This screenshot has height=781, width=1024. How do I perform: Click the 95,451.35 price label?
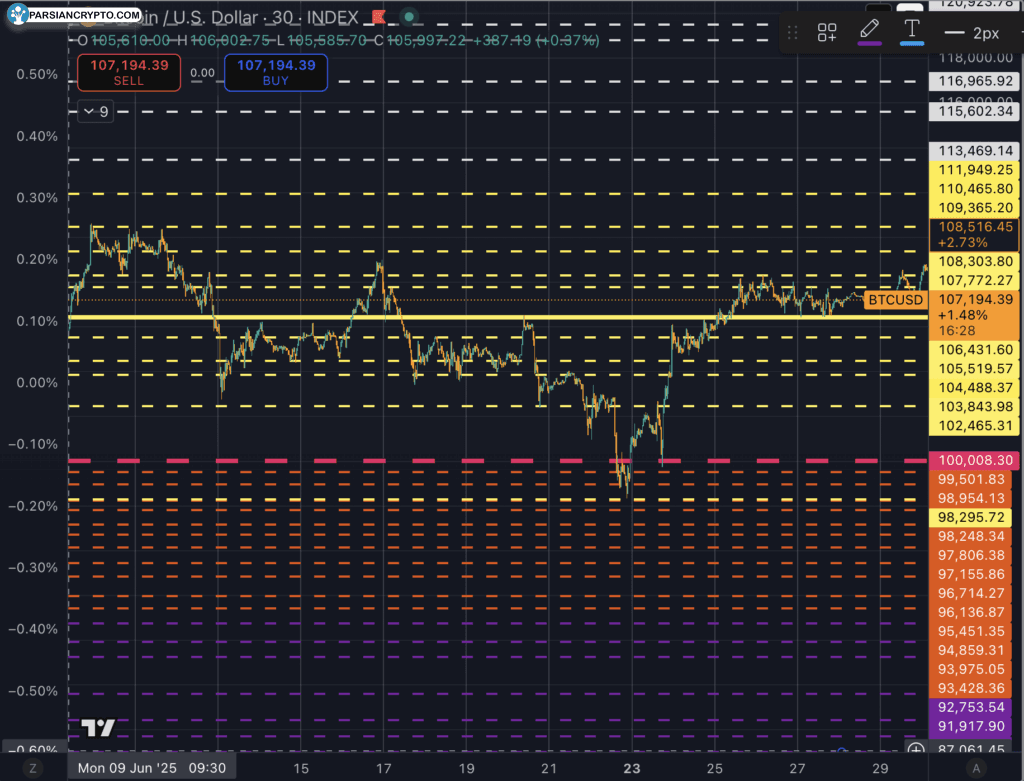coord(970,631)
